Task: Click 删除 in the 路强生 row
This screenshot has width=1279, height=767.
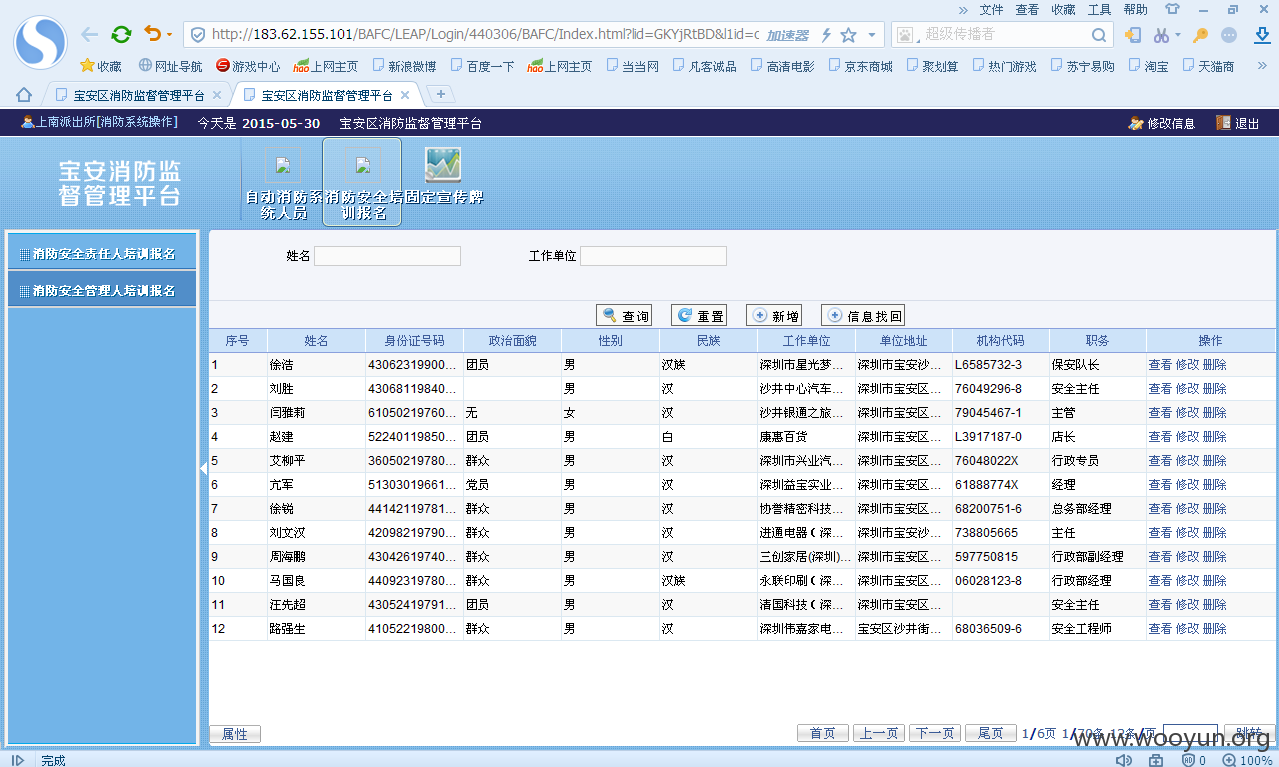Action: coord(1214,629)
